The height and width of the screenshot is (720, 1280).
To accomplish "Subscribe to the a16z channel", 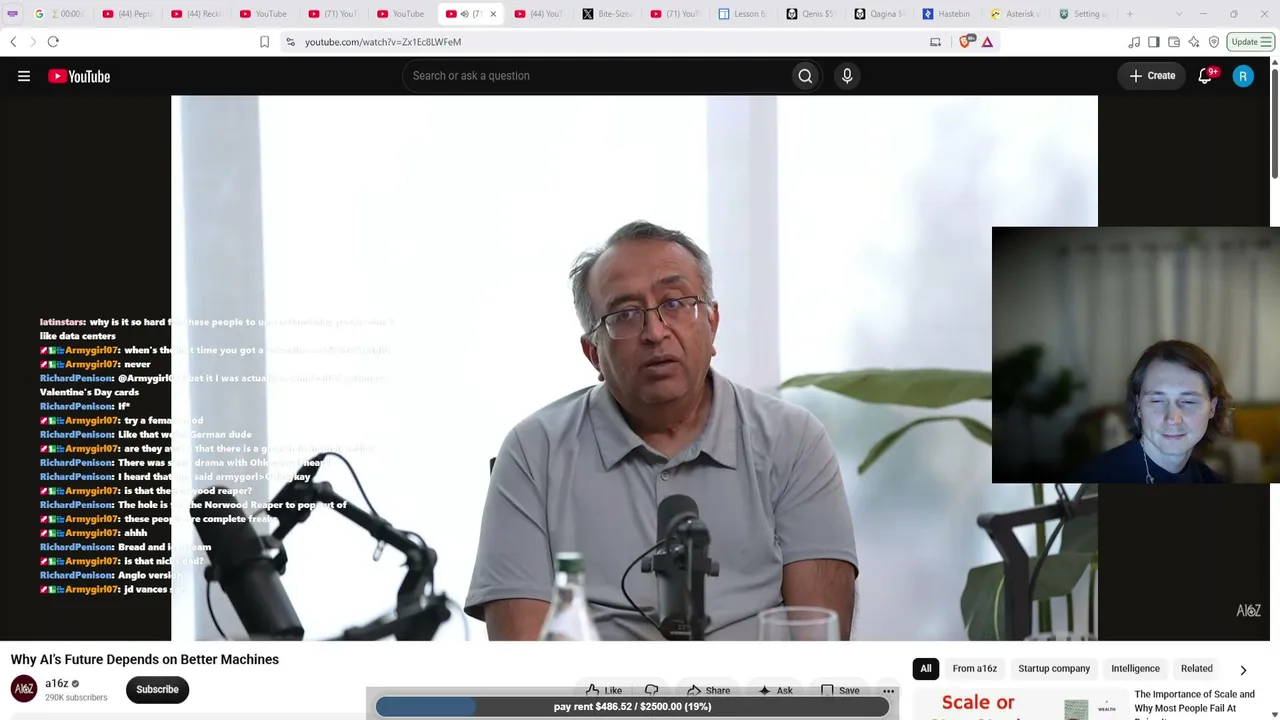I will 157,689.
